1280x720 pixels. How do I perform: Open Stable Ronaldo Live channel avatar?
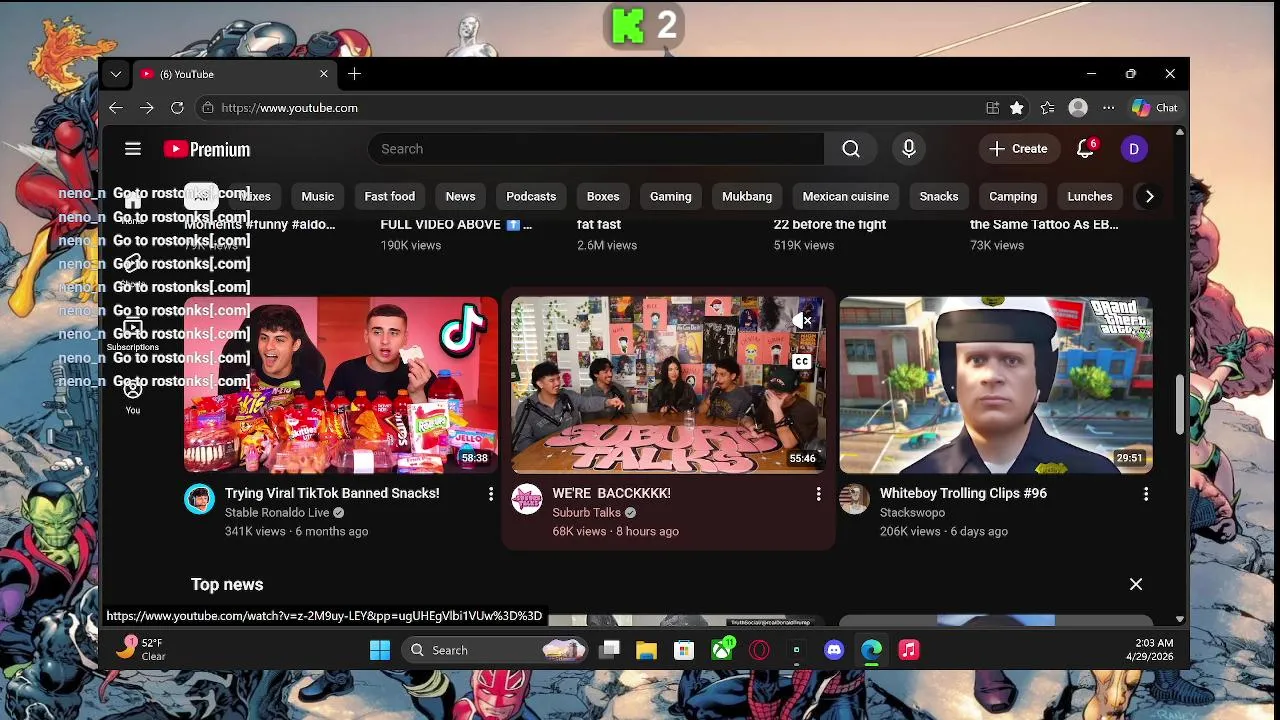[200, 499]
